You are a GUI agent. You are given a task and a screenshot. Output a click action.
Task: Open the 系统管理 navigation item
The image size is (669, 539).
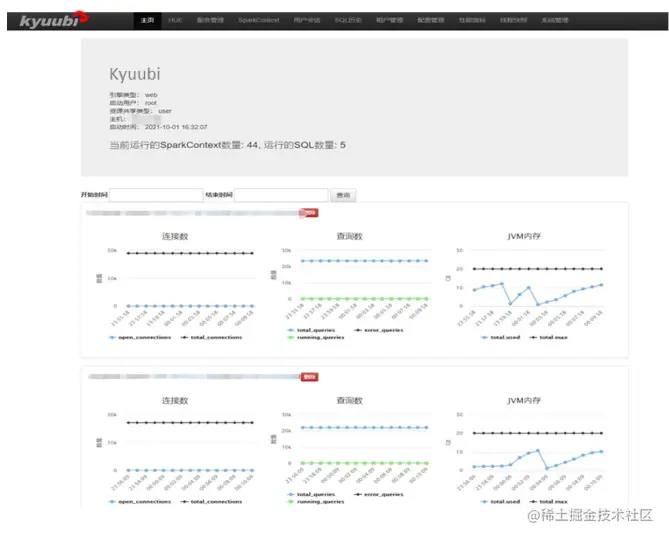pyautogui.click(x=555, y=20)
